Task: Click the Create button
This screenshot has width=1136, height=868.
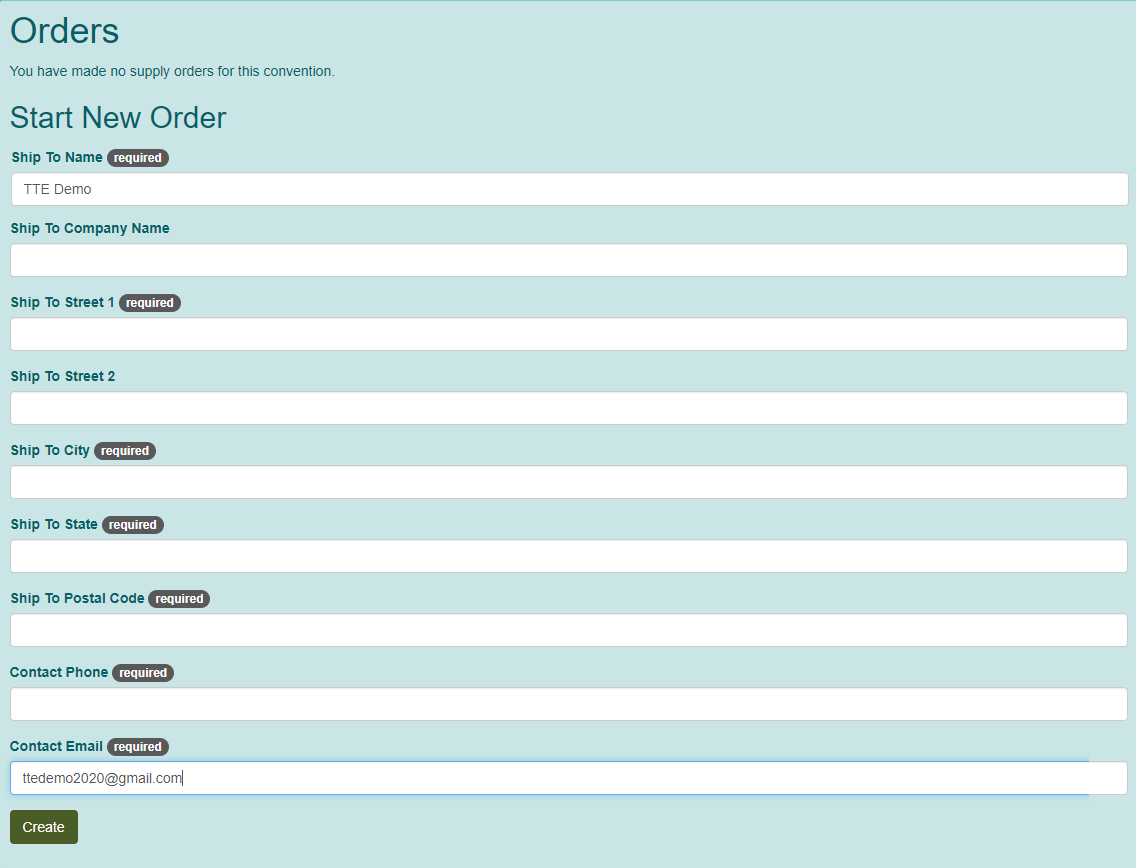Action: (43, 827)
